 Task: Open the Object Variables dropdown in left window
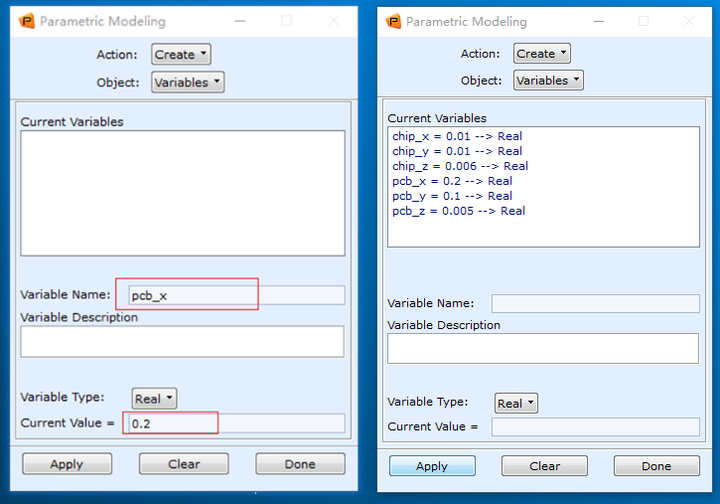(188, 82)
